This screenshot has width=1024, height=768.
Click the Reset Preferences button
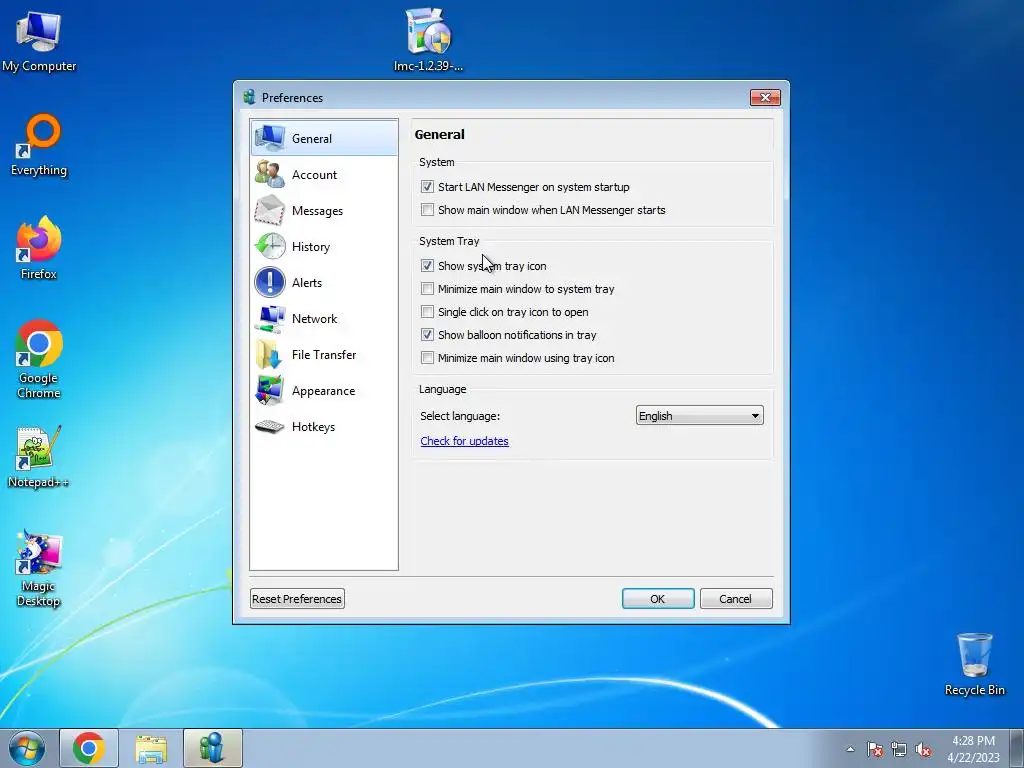[297, 599]
